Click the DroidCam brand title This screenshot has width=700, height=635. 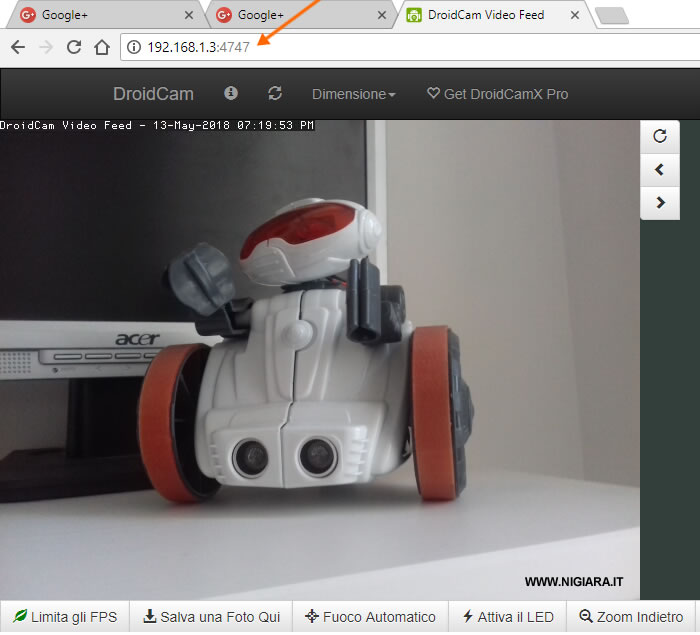tap(153, 94)
